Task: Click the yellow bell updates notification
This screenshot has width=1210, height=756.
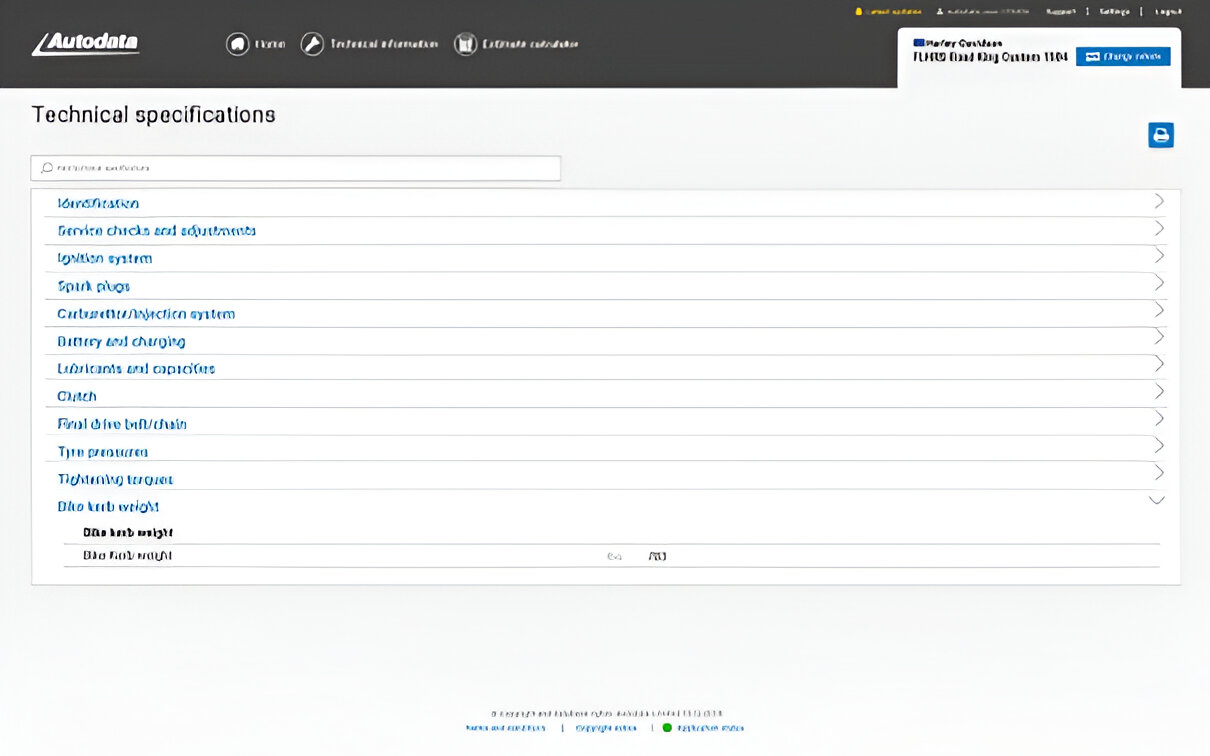Action: point(858,12)
